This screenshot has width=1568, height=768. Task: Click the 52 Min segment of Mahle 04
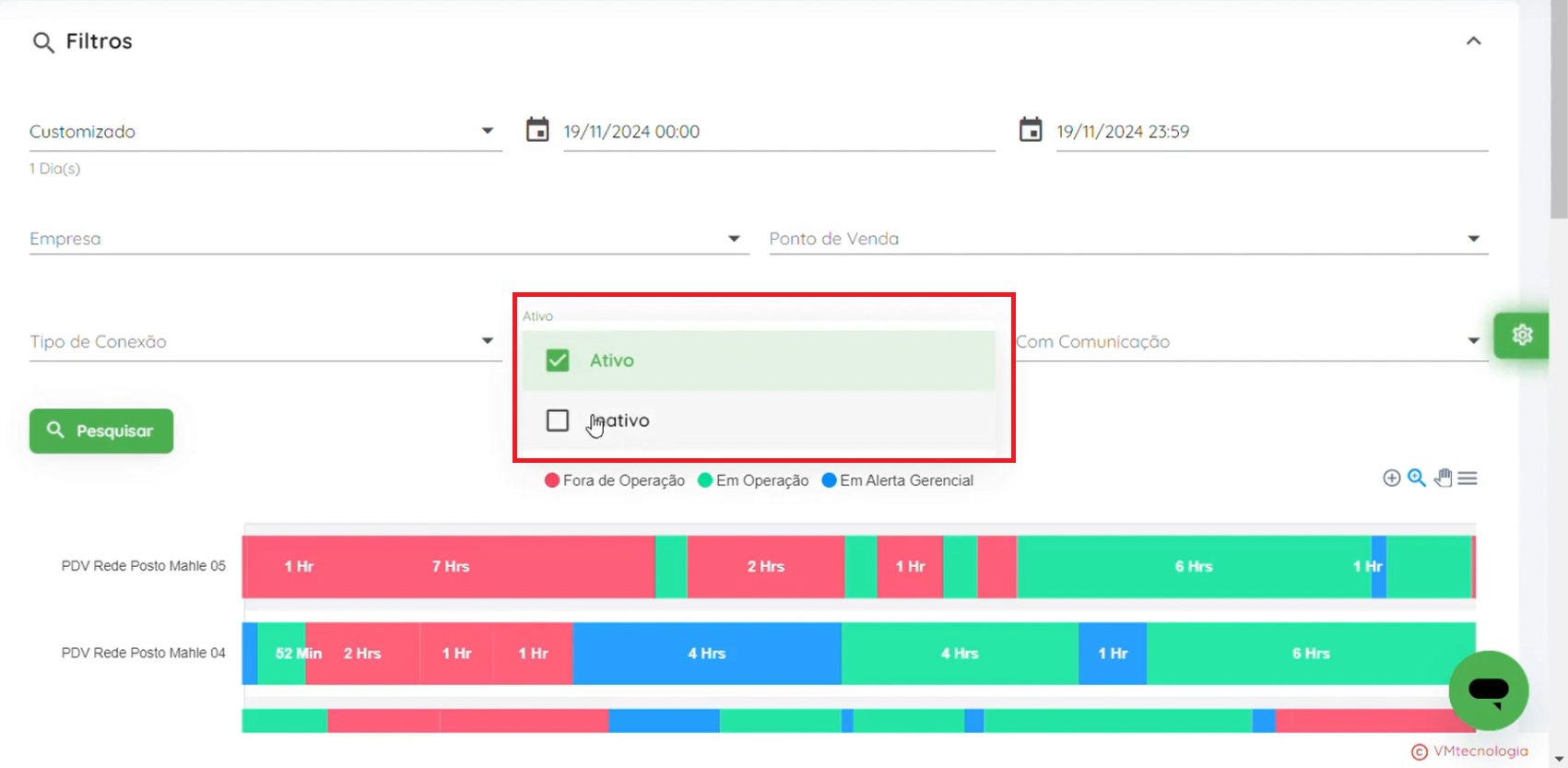click(282, 654)
